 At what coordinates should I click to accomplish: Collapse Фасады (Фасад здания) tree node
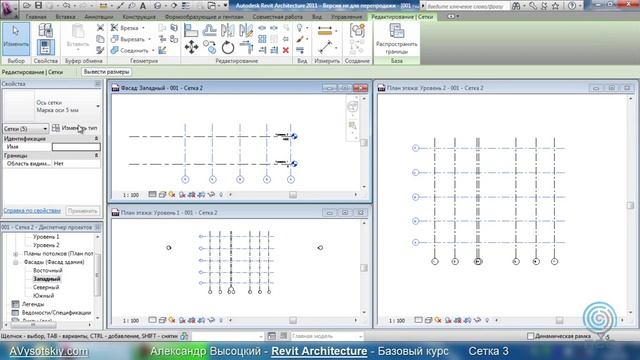tap(16, 262)
